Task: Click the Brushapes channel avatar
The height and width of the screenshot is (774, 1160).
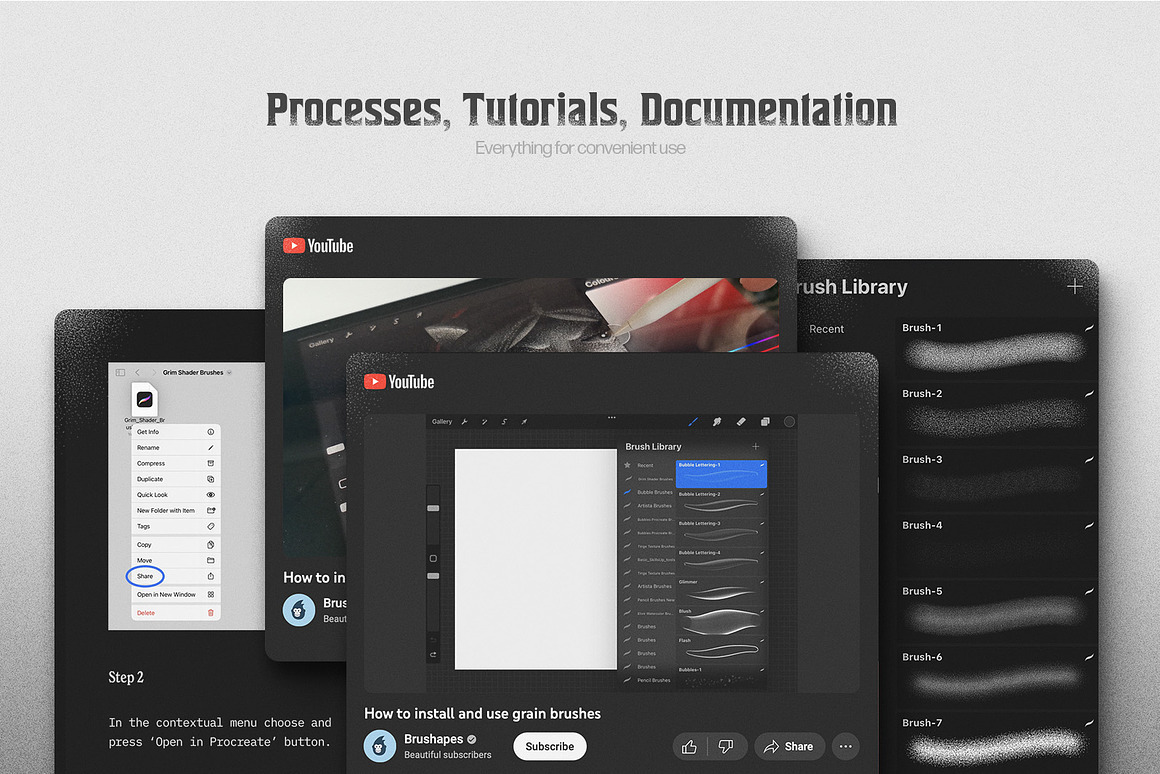Action: [x=380, y=746]
